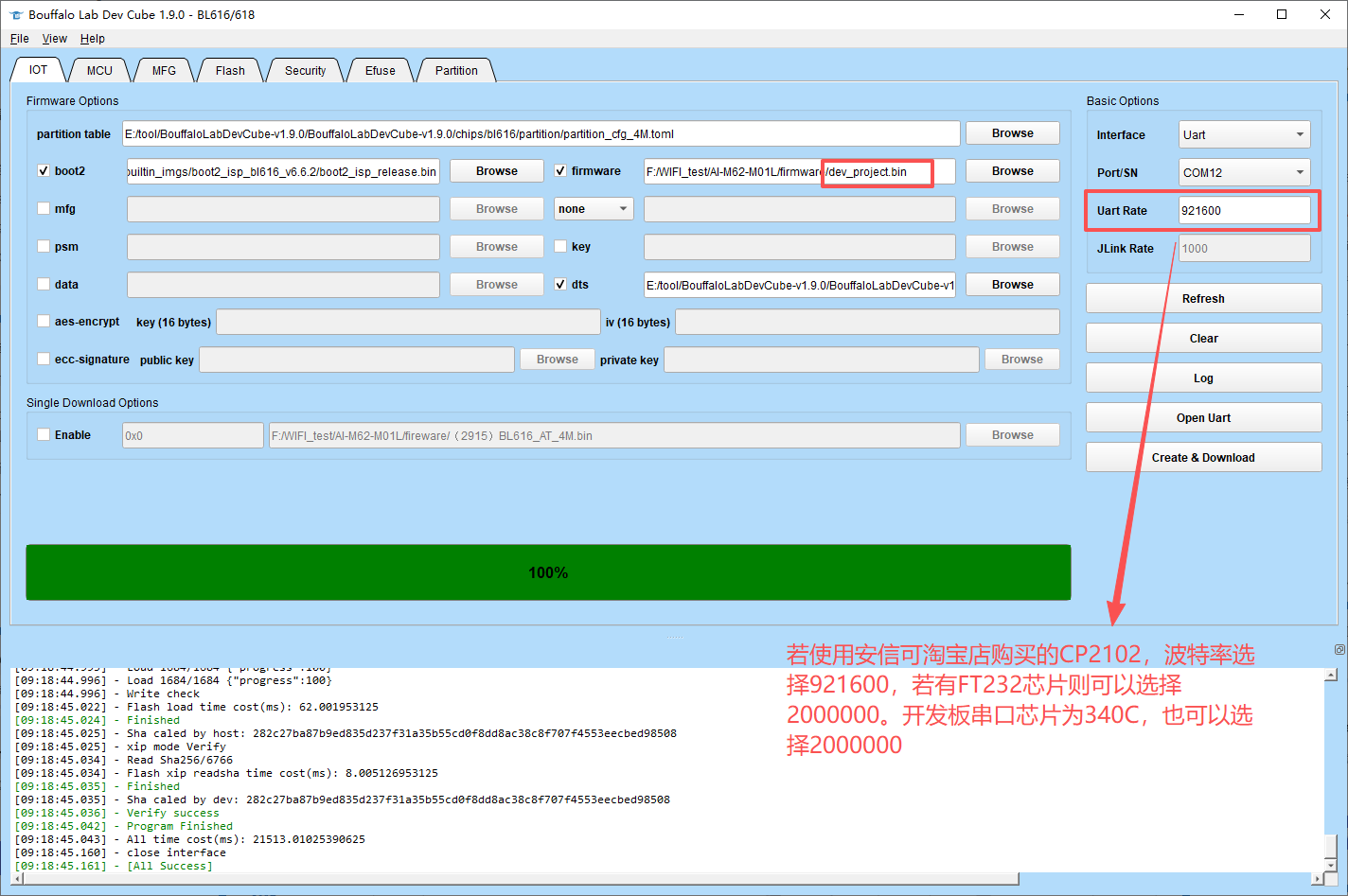This screenshot has width=1348, height=896.
Task: Click the green 100% progress bar
Action: tap(548, 572)
